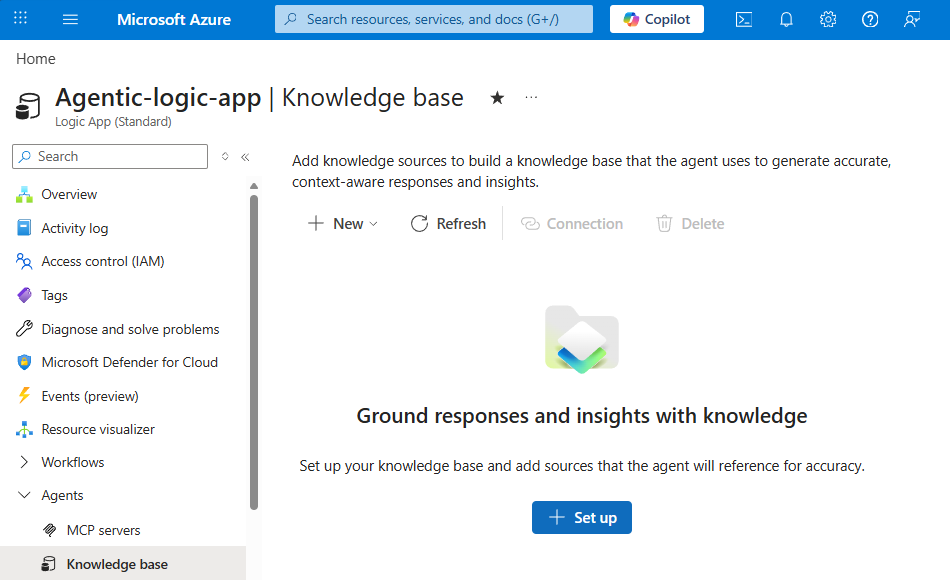Screen dimensions: 950x580
Task: Open the notifications bell
Action: (x=786, y=19)
